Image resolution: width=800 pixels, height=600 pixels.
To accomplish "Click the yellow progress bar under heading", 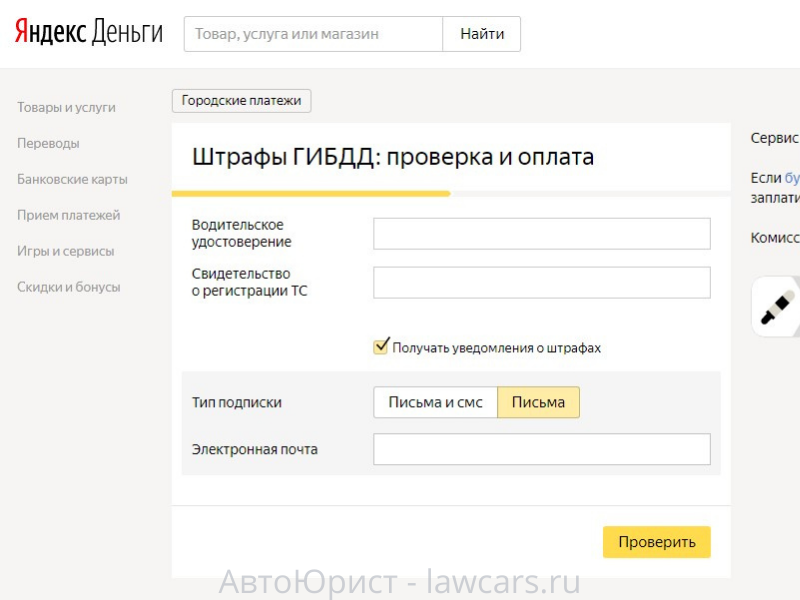I will [311, 194].
